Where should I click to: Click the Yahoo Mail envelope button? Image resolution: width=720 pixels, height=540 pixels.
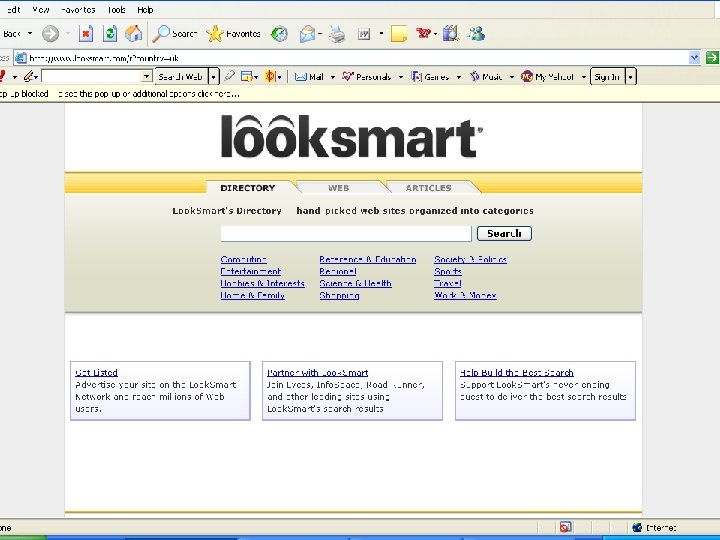click(x=309, y=77)
